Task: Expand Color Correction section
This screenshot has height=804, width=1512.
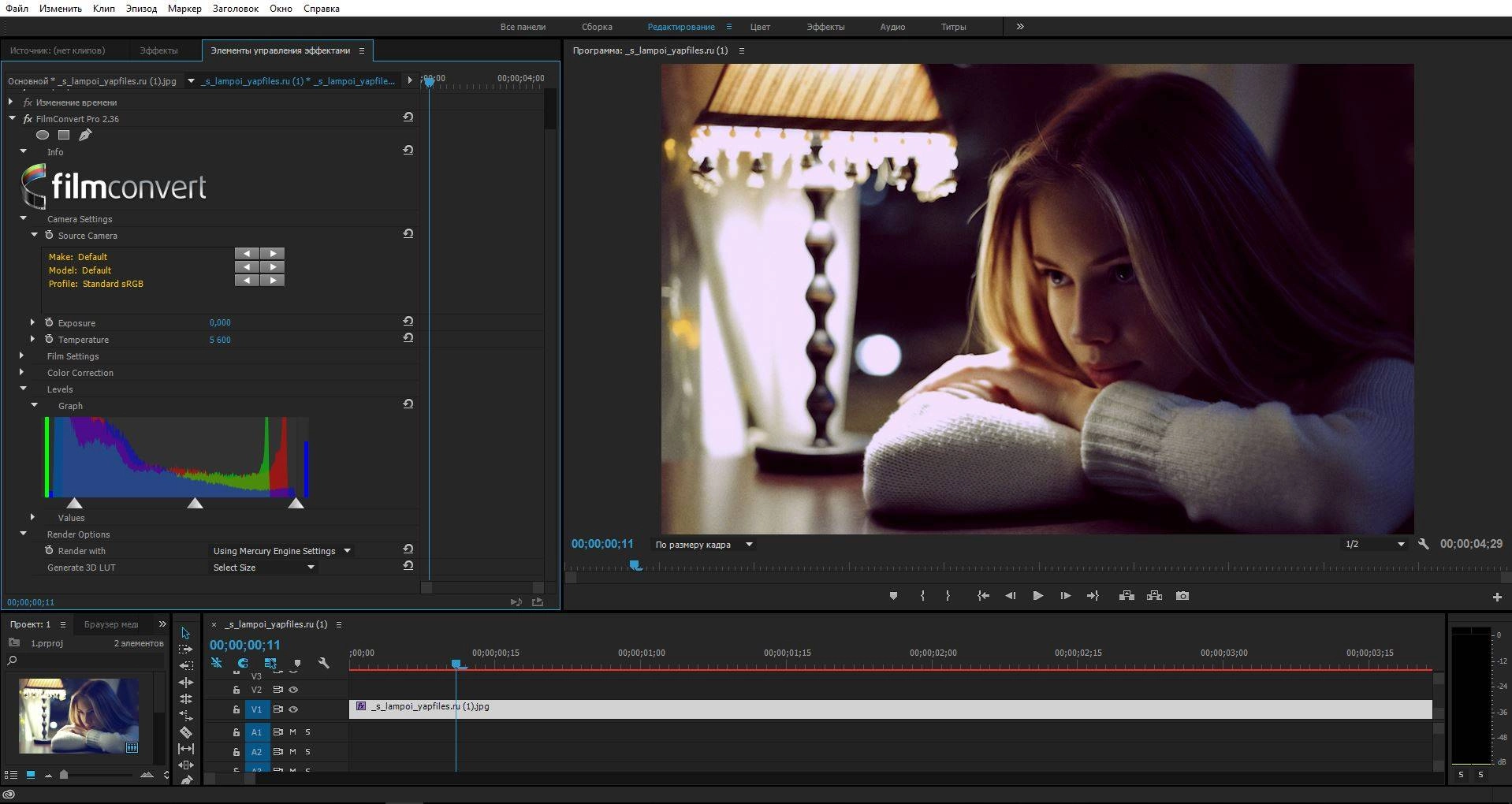Action: coord(21,372)
